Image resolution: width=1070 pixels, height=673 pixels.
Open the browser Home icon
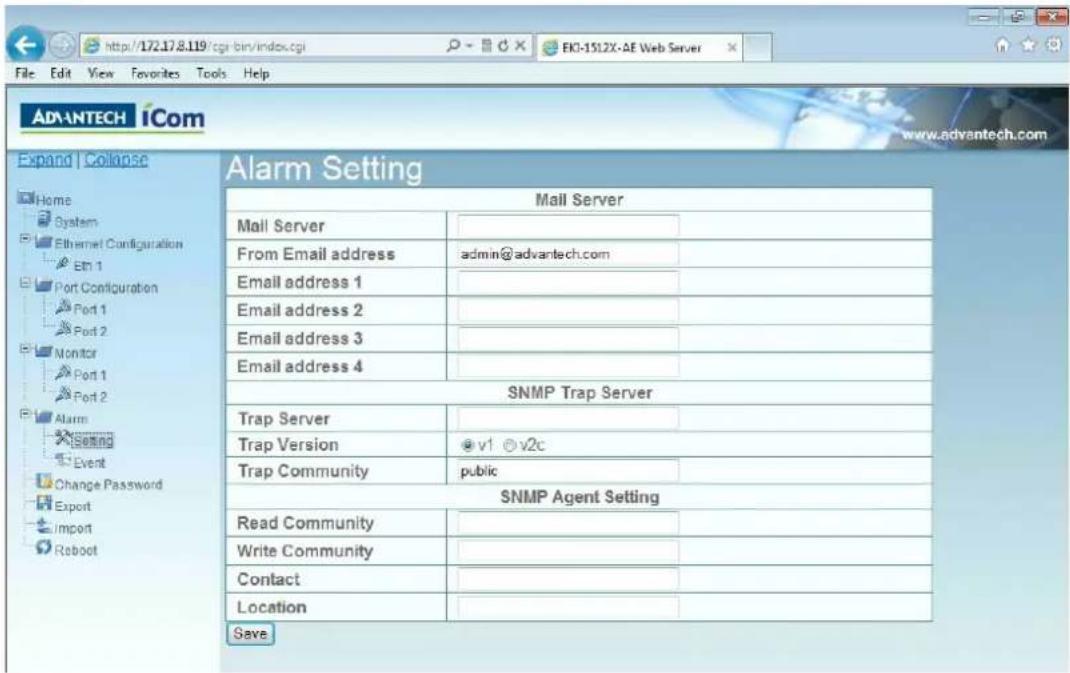point(1002,46)
